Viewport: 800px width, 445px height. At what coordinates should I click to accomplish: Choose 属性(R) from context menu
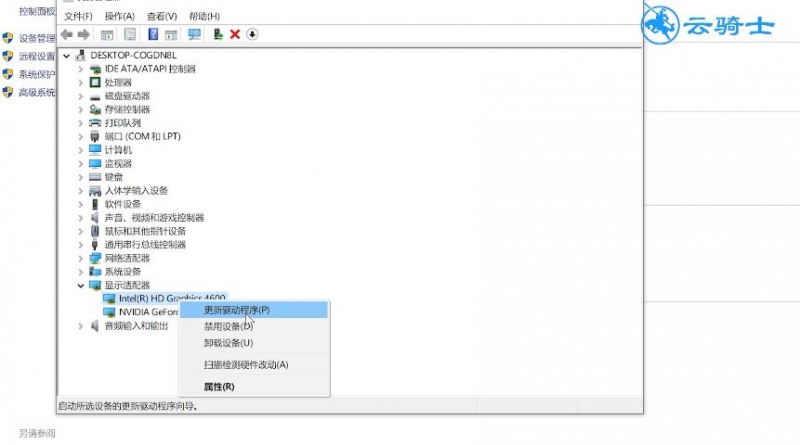[x=254, y=387]
